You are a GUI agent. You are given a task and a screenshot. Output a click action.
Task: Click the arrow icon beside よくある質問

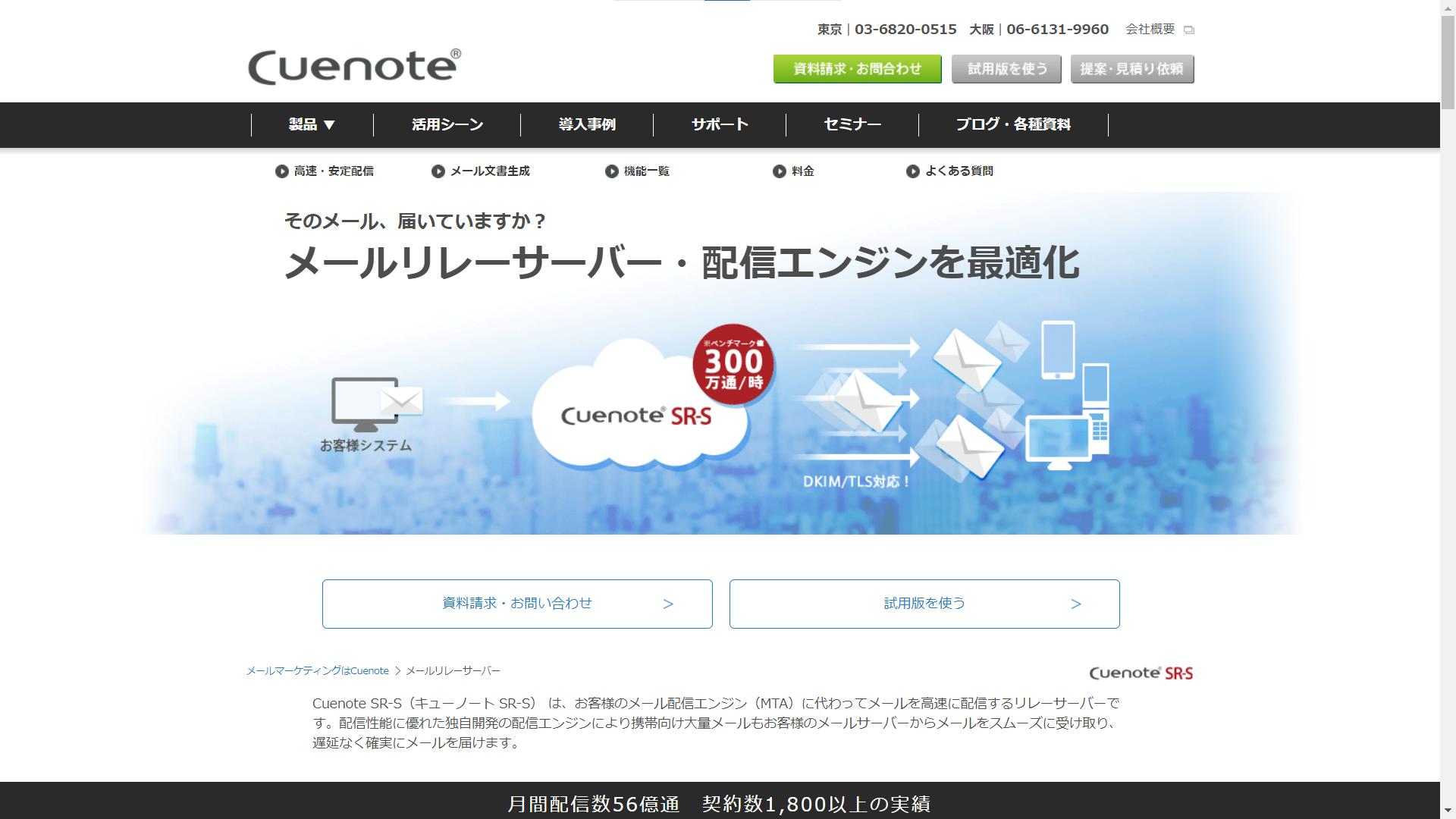pyautogui.click(x=913, y=171)
